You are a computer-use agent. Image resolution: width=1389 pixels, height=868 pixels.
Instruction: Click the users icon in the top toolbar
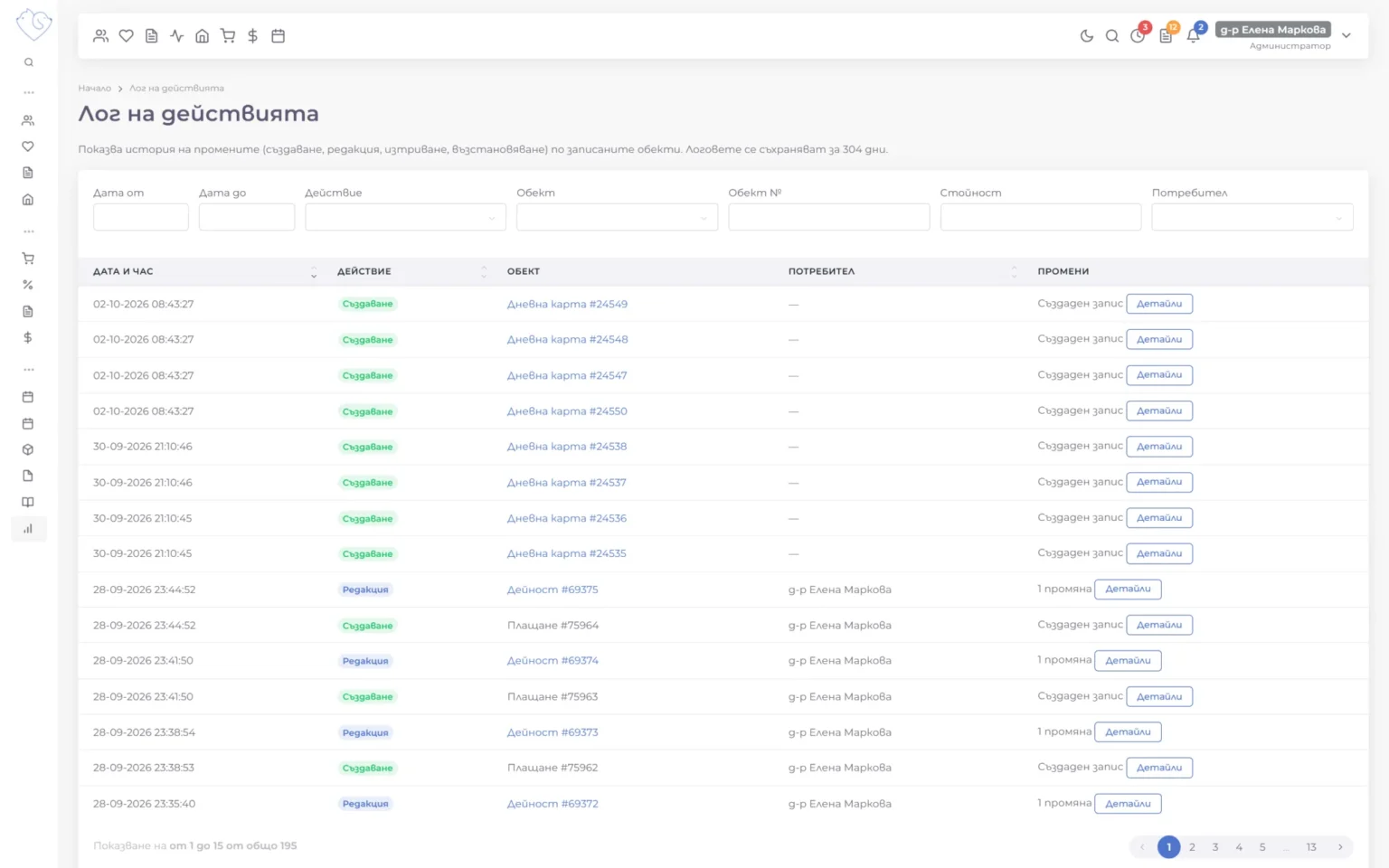(x=100, y=36)
